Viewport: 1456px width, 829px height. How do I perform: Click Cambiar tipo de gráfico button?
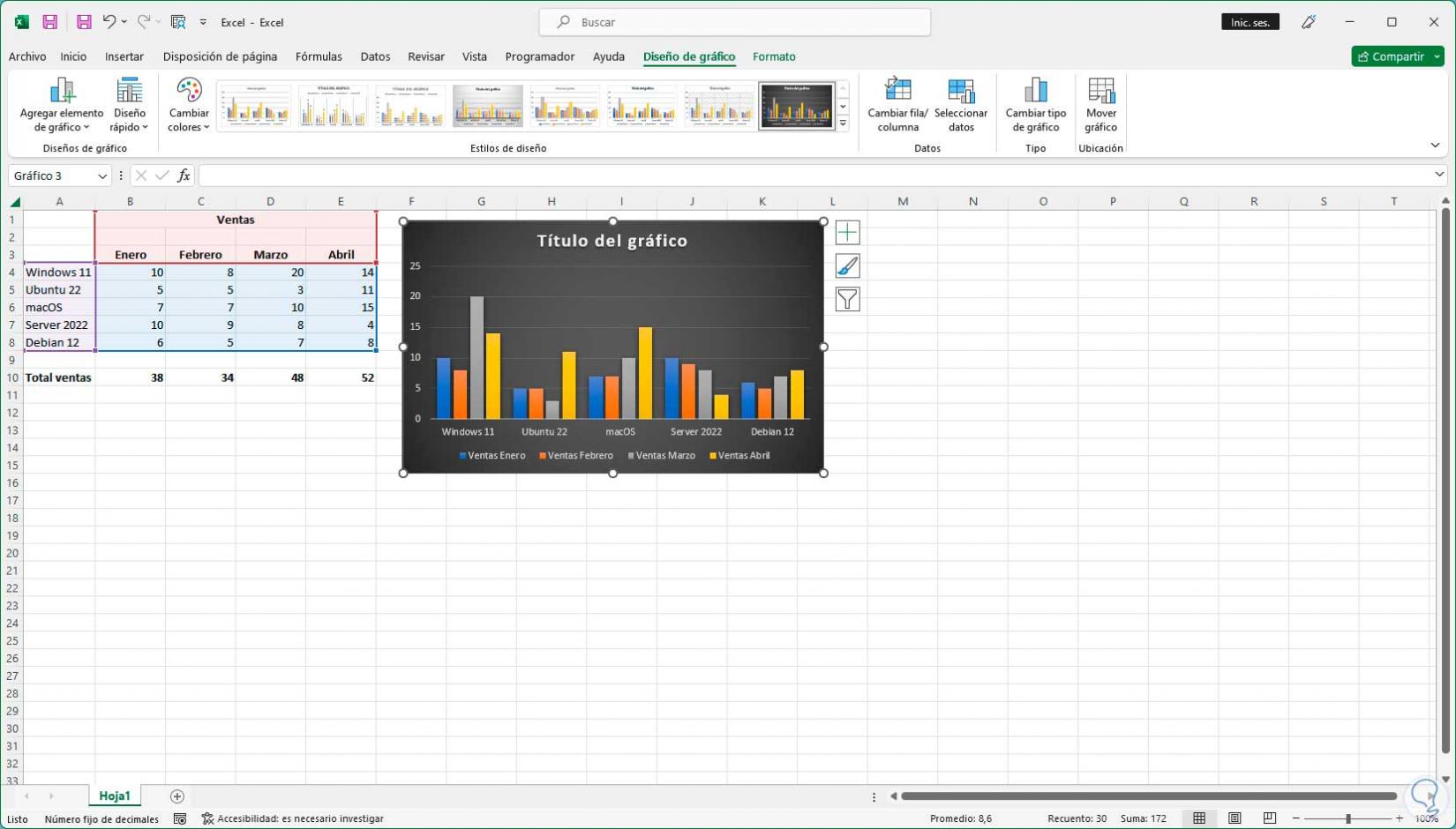tap(1036, 105)
